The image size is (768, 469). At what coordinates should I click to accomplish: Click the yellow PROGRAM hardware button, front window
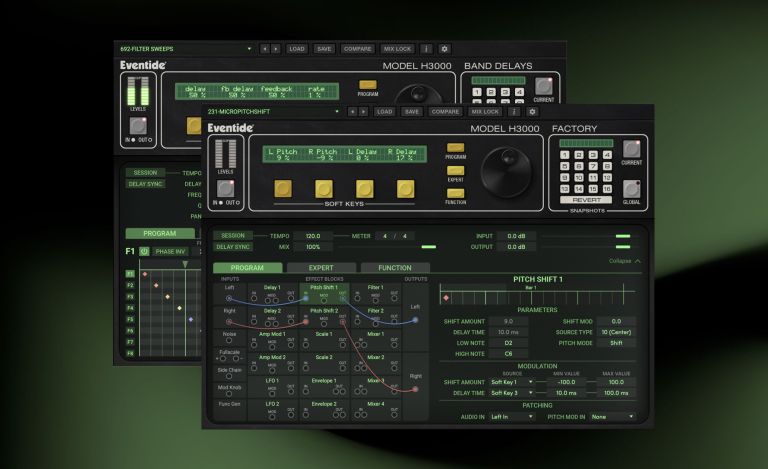pos(456,147)
